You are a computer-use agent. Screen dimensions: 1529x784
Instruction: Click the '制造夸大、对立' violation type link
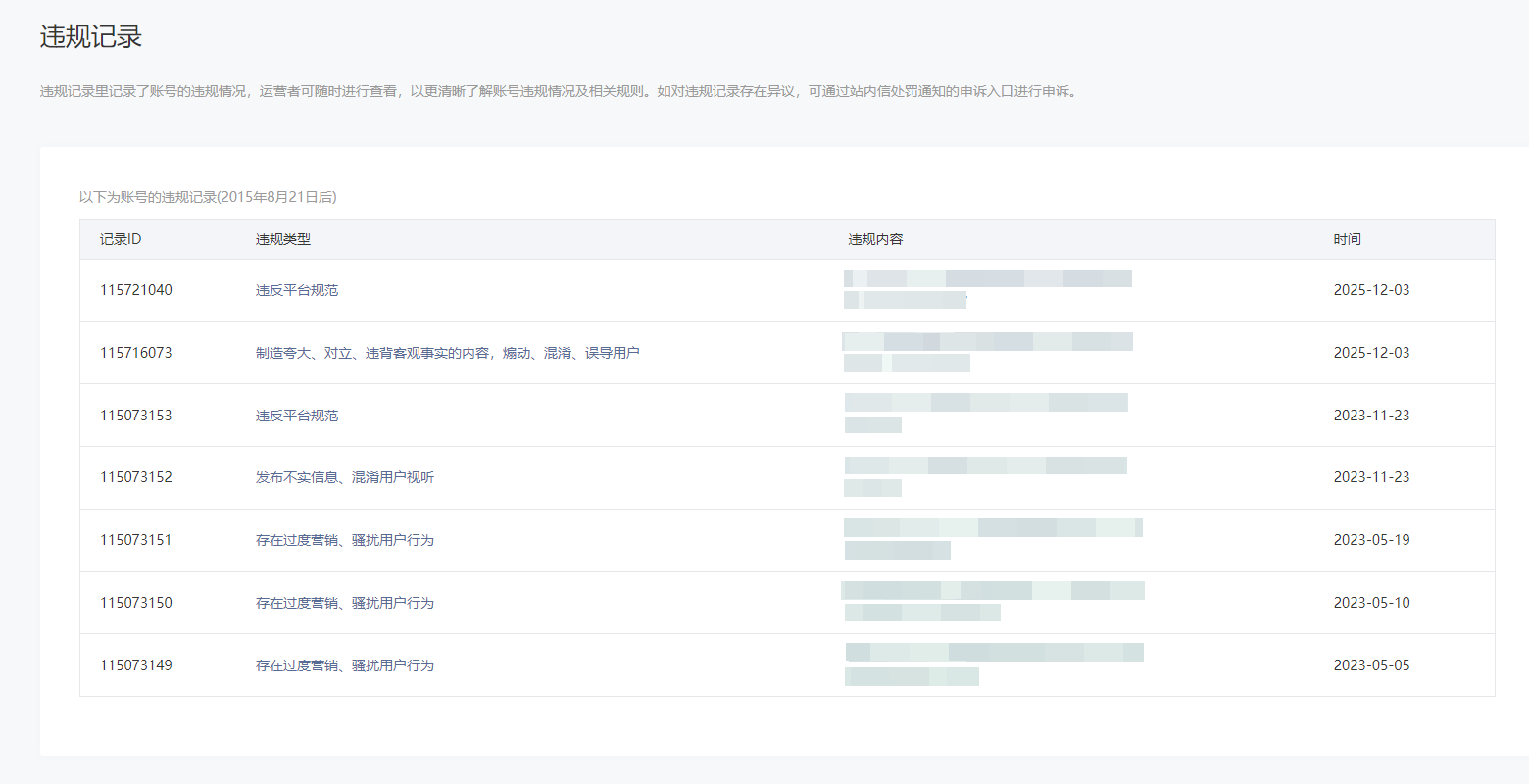447,353
